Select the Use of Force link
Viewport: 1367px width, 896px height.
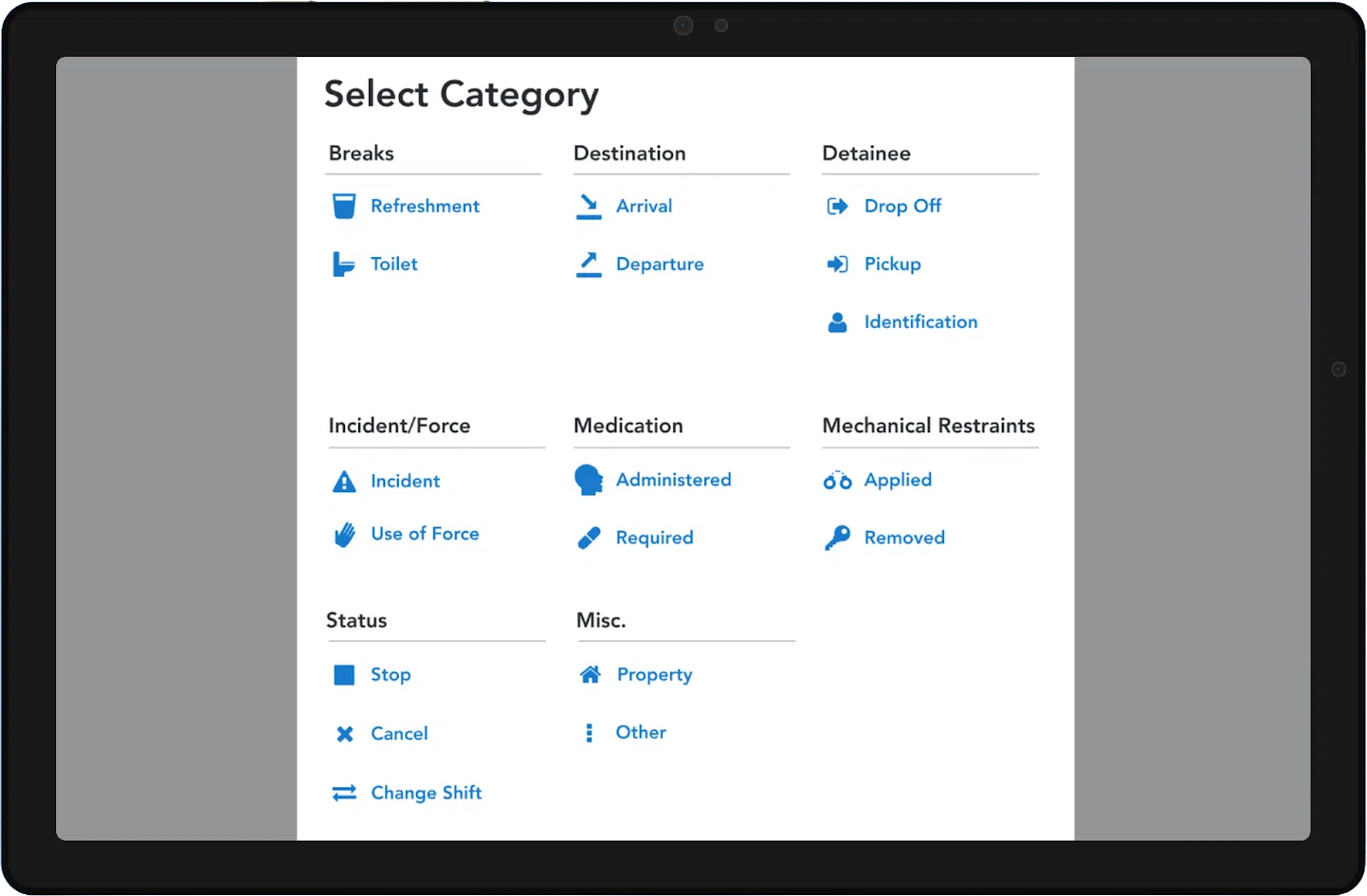click(425, 534)
